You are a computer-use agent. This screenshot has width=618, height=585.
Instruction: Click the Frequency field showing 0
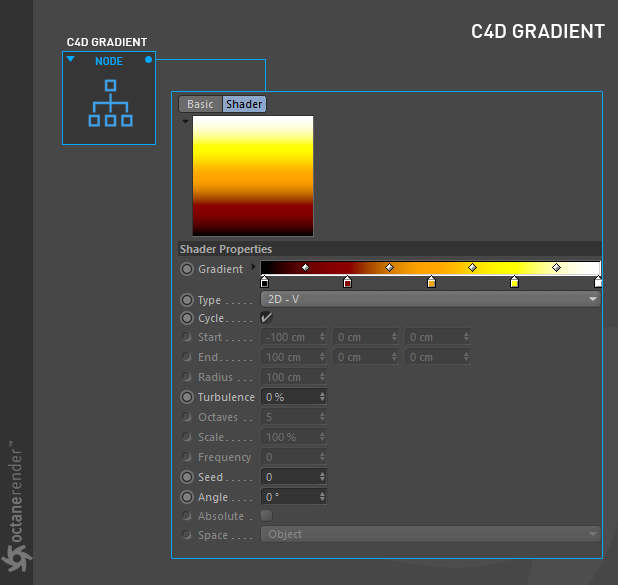[x=294, y=457]
